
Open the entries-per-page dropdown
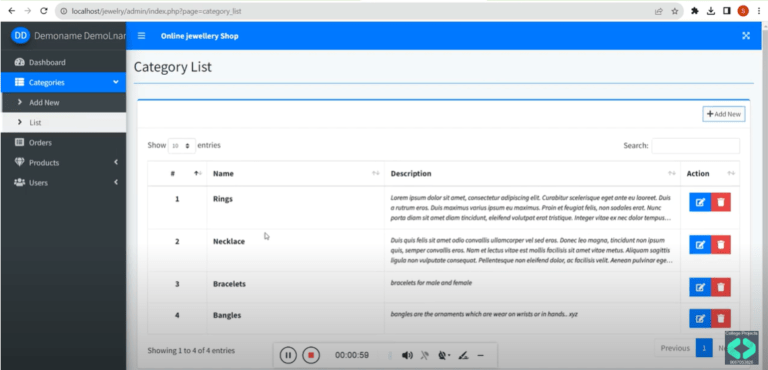[x=182, y=146]
